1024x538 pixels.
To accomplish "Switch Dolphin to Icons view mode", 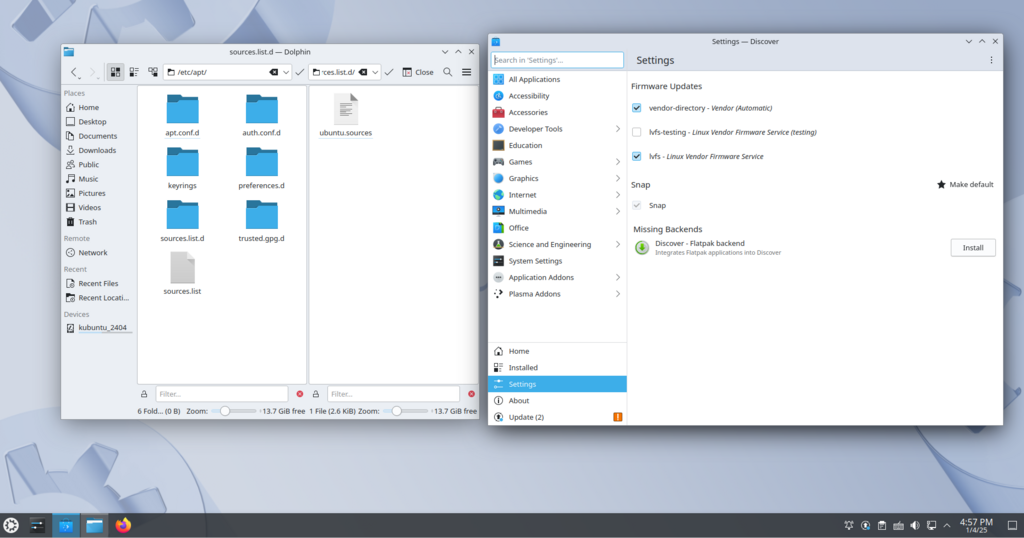I will [x=115, y=72].
